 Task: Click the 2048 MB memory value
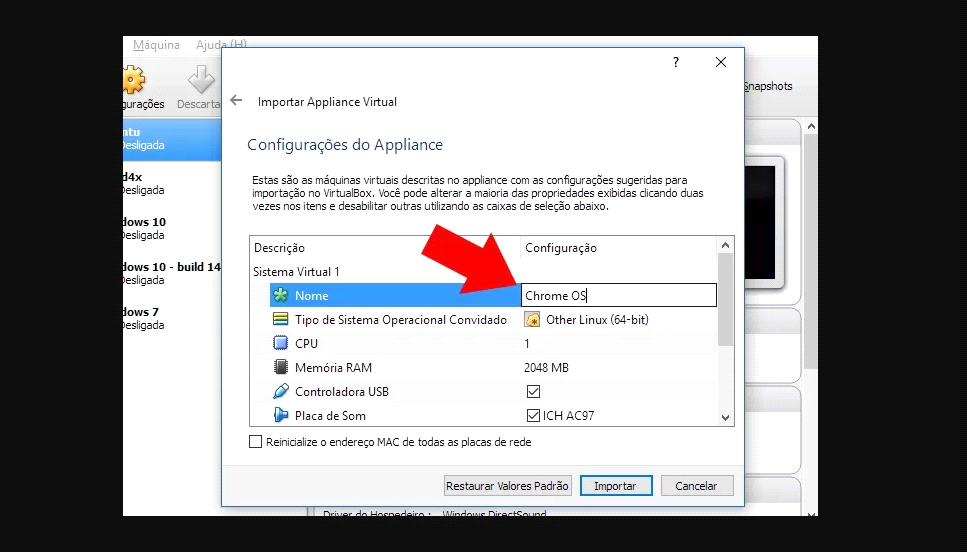(546, 368)
